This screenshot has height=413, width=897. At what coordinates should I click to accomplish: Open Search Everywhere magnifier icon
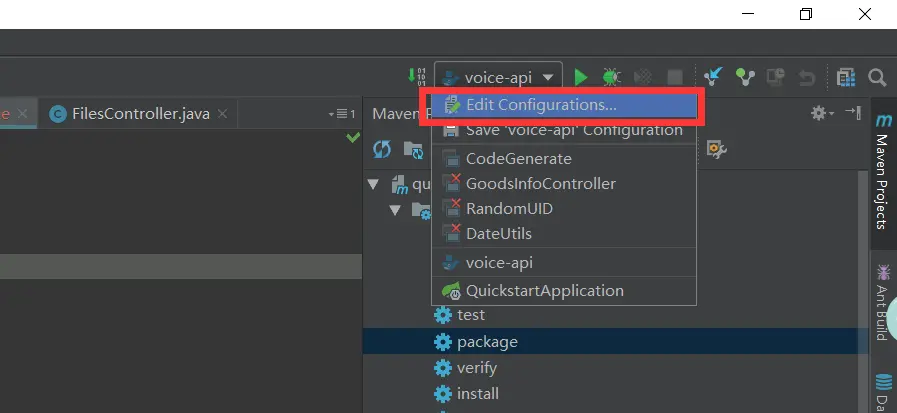click(x=876, y=77)
